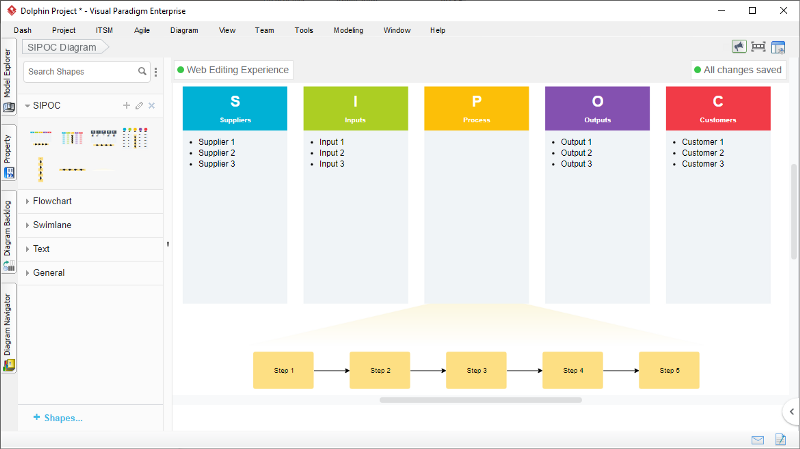
Task: Click the megaphone announcement icon
Action: 739,47
